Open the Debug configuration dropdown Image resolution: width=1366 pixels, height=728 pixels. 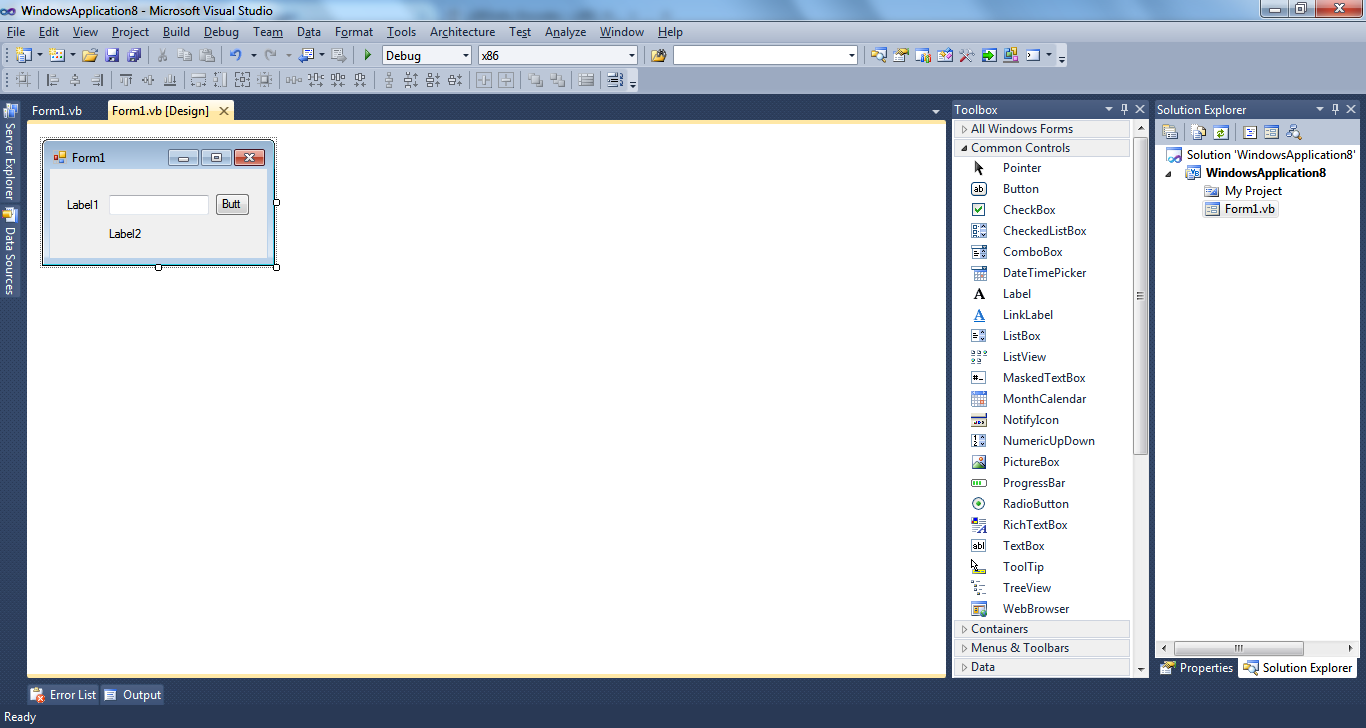(465, 55)
